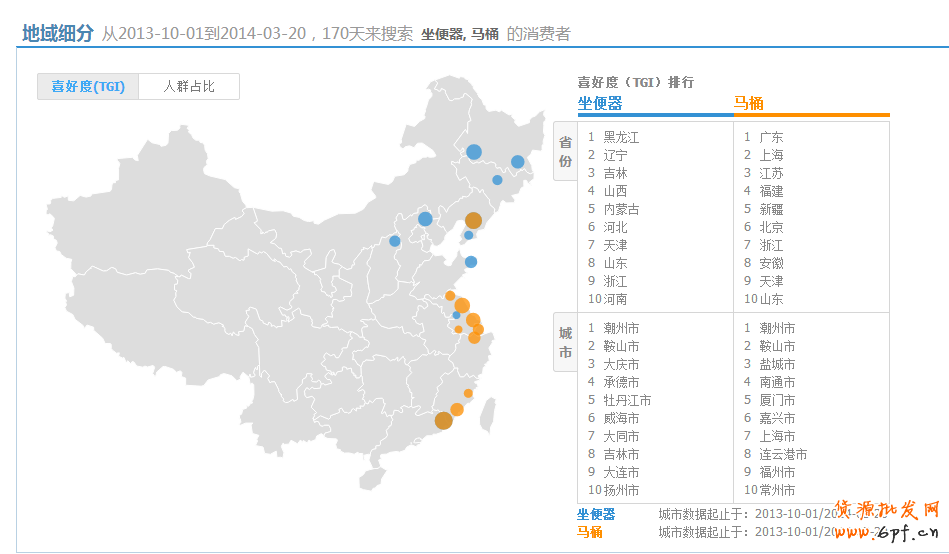Image resolution: width=949 pixels, height=554 pixels.
Task: Click the 地域细分 section title
Action: coord(58,33)
